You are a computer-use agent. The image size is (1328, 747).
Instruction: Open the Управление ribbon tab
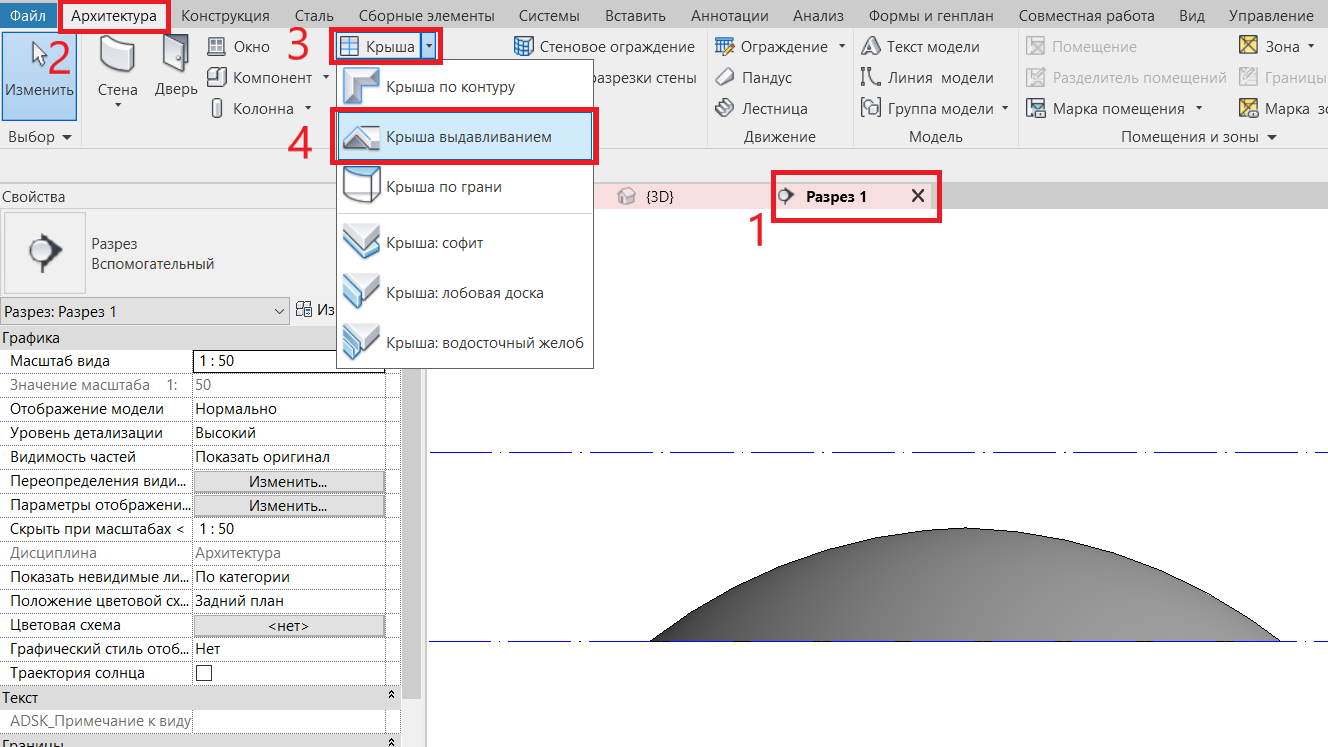point(1271,15)
